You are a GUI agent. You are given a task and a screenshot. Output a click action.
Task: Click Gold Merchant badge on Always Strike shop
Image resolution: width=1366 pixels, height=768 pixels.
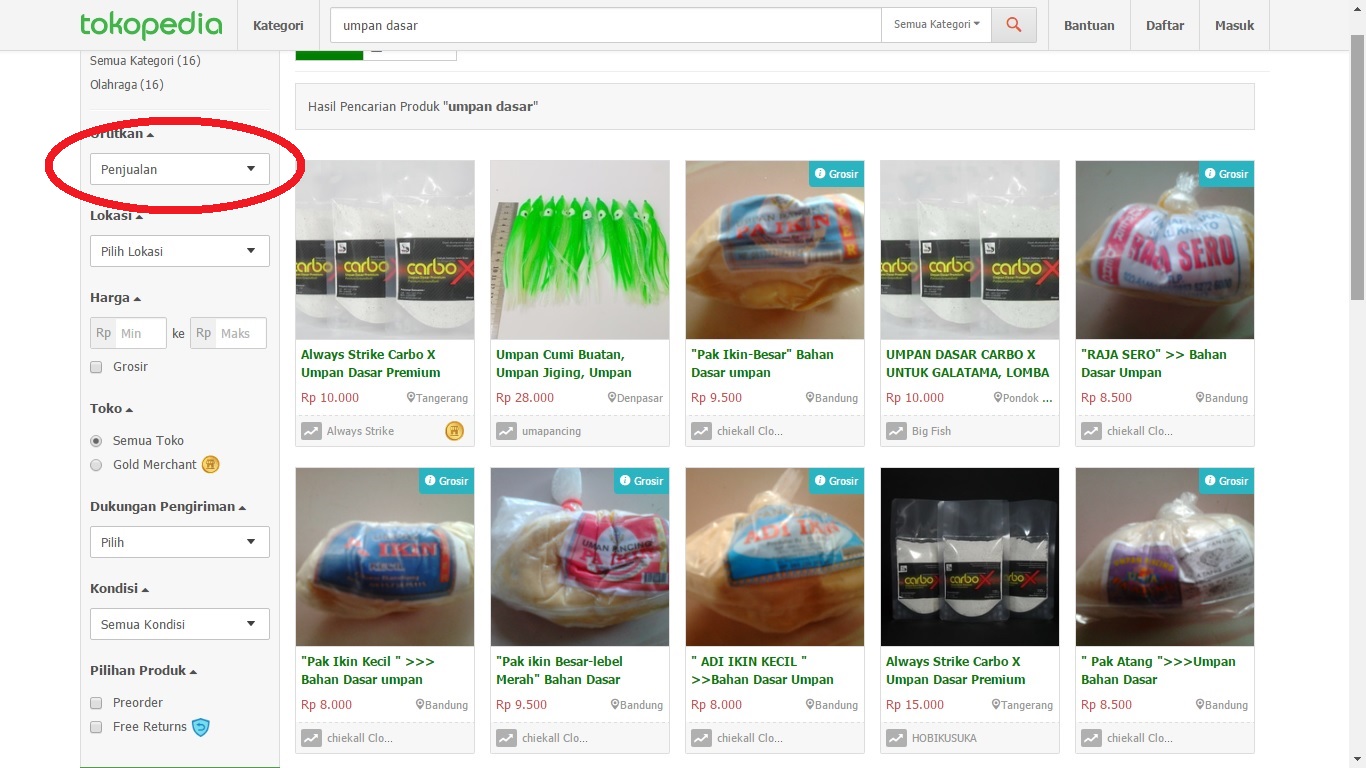454,431
